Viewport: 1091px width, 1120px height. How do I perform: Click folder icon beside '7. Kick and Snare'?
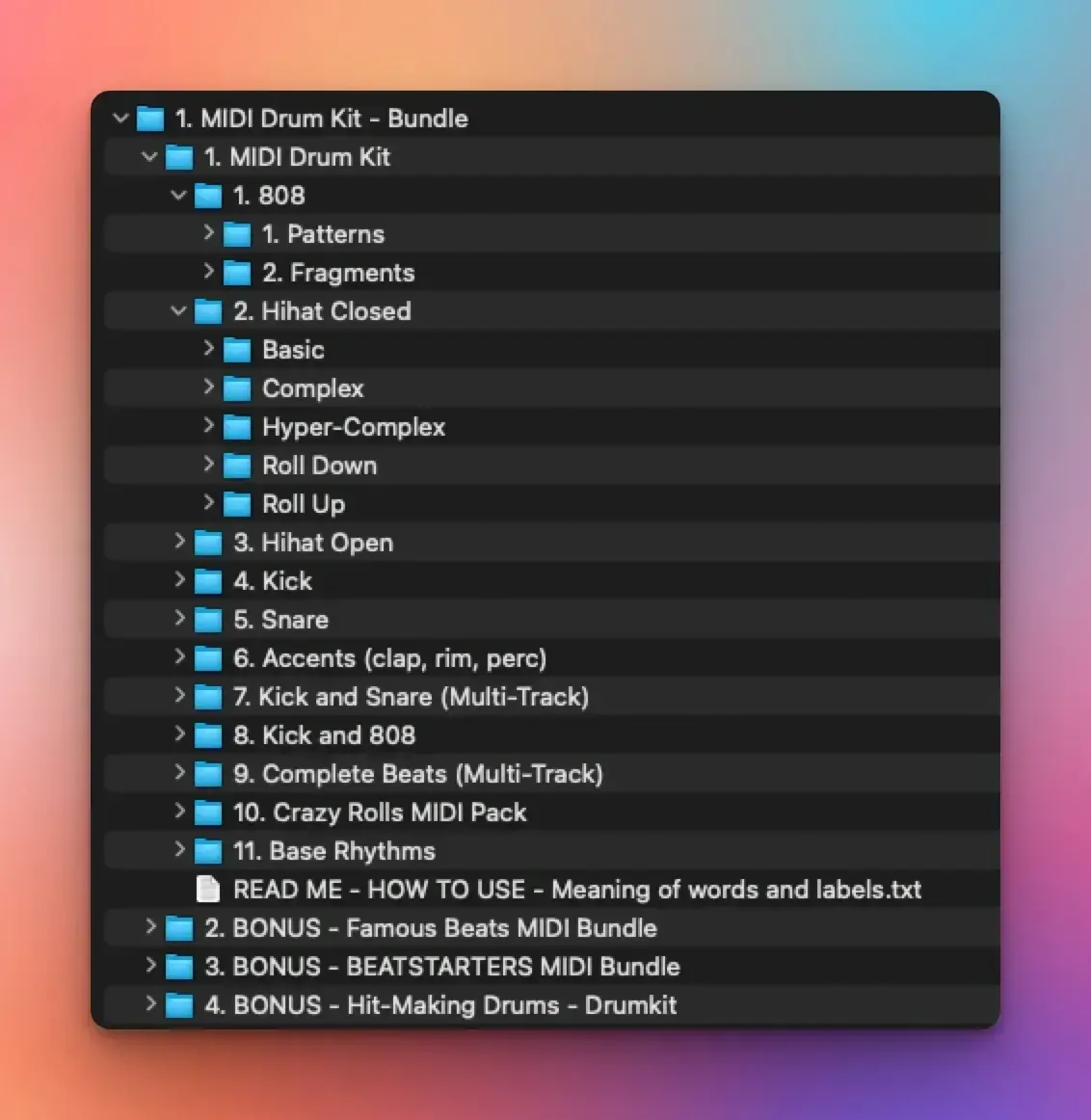pyautogui.click(x=208, y=697)
